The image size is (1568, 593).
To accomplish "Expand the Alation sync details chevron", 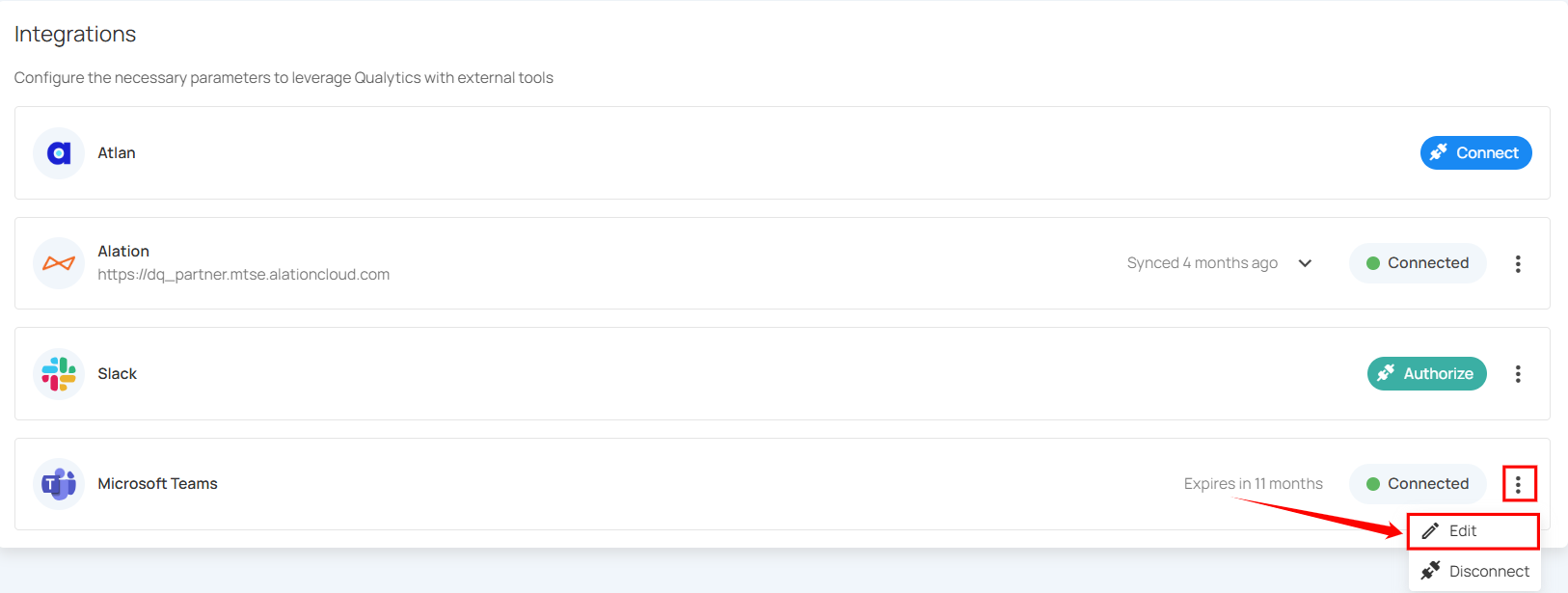I will click(1305, 263).
